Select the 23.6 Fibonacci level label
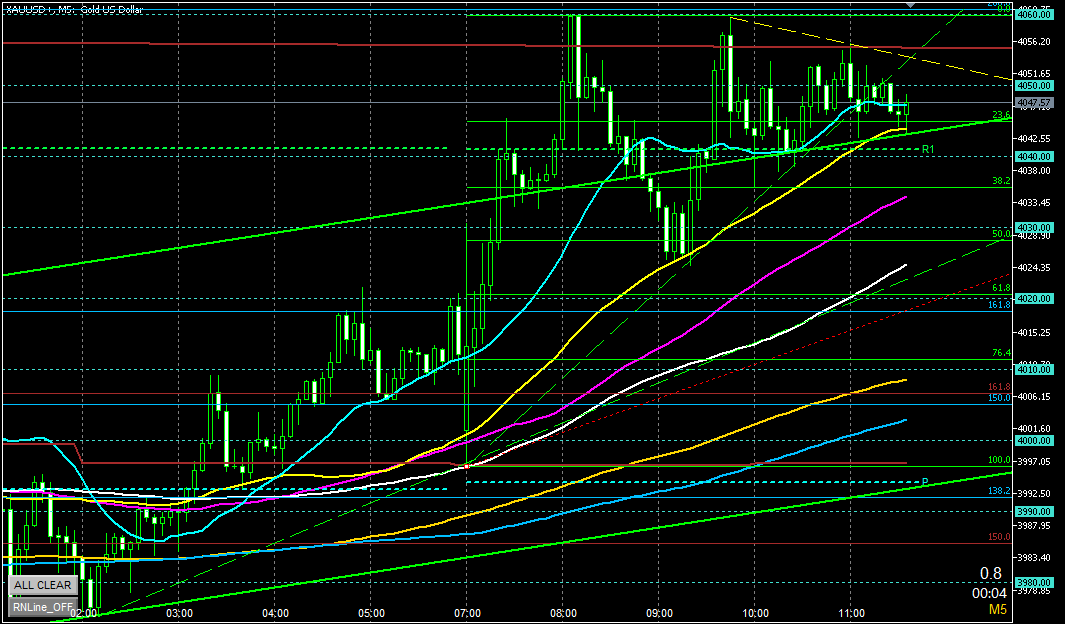The image size is (1065, 624). coord(997,115)
